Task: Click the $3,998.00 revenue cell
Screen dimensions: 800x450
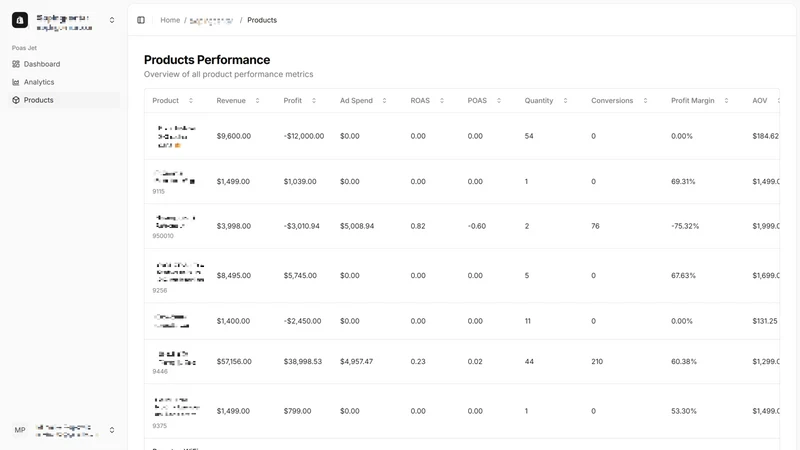Action: click(x=234, y=226)
